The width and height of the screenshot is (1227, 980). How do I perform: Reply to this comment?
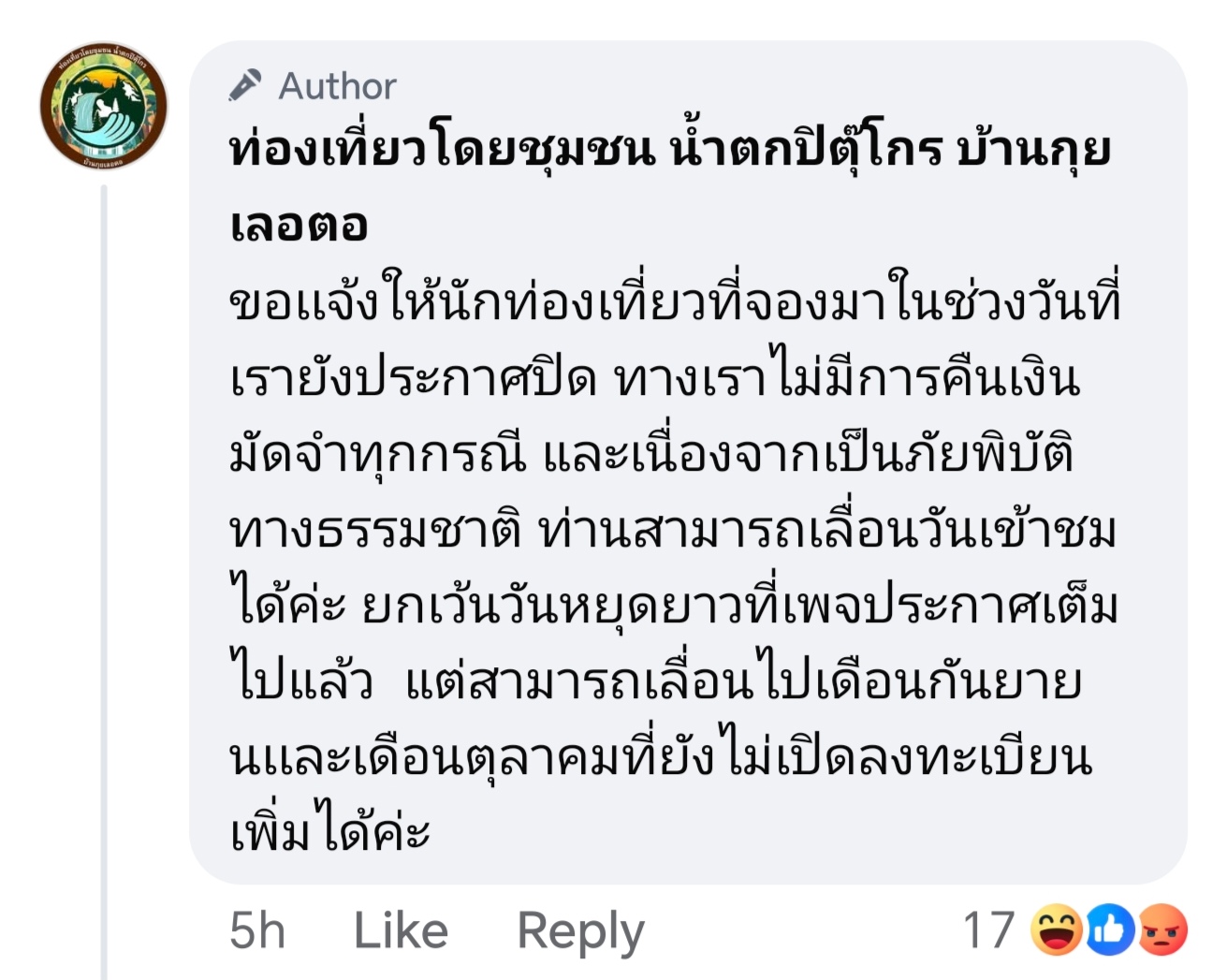point(580,932)
